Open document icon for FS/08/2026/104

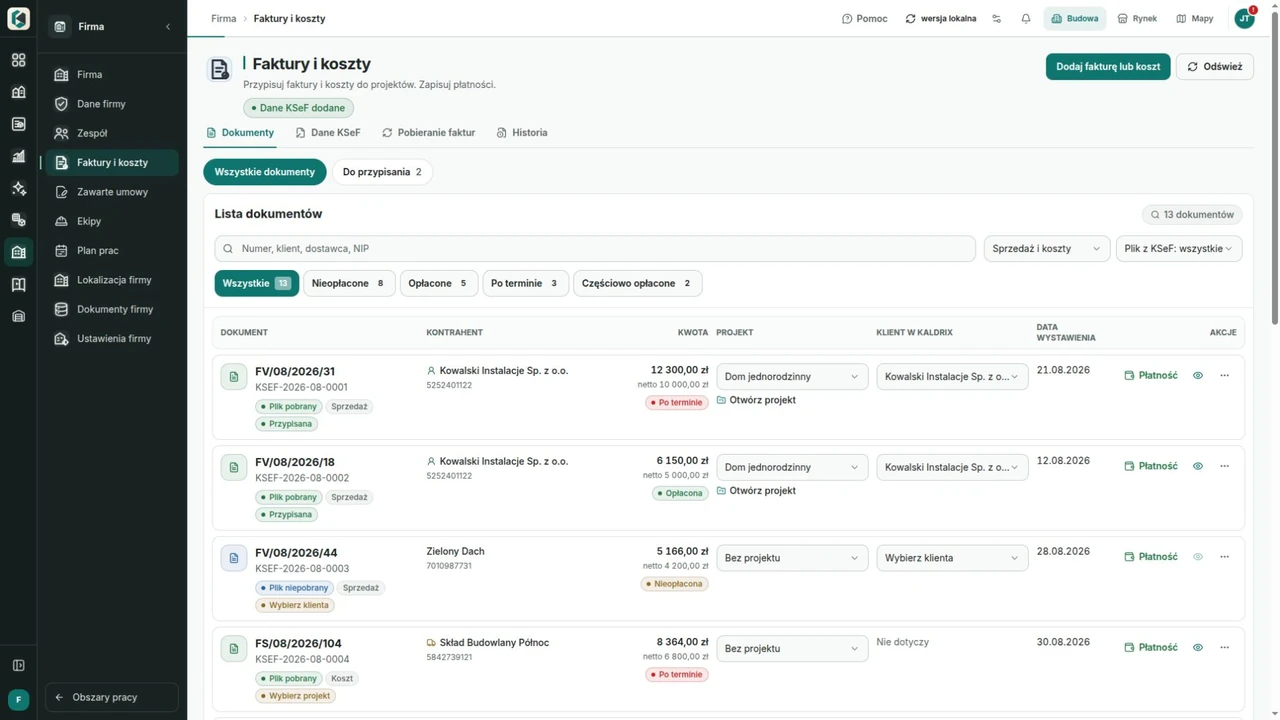(234, 649)
